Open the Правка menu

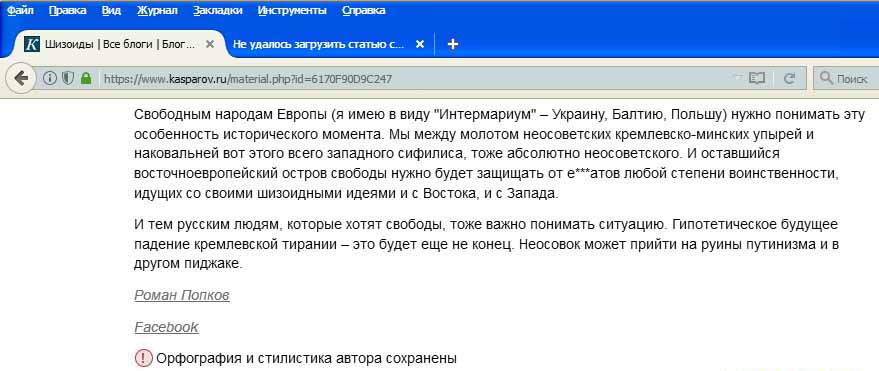(x=68, y=10)
